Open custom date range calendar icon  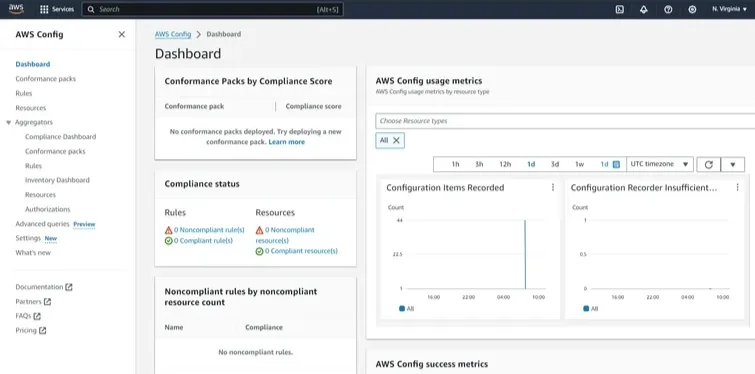tap(616, 164)
